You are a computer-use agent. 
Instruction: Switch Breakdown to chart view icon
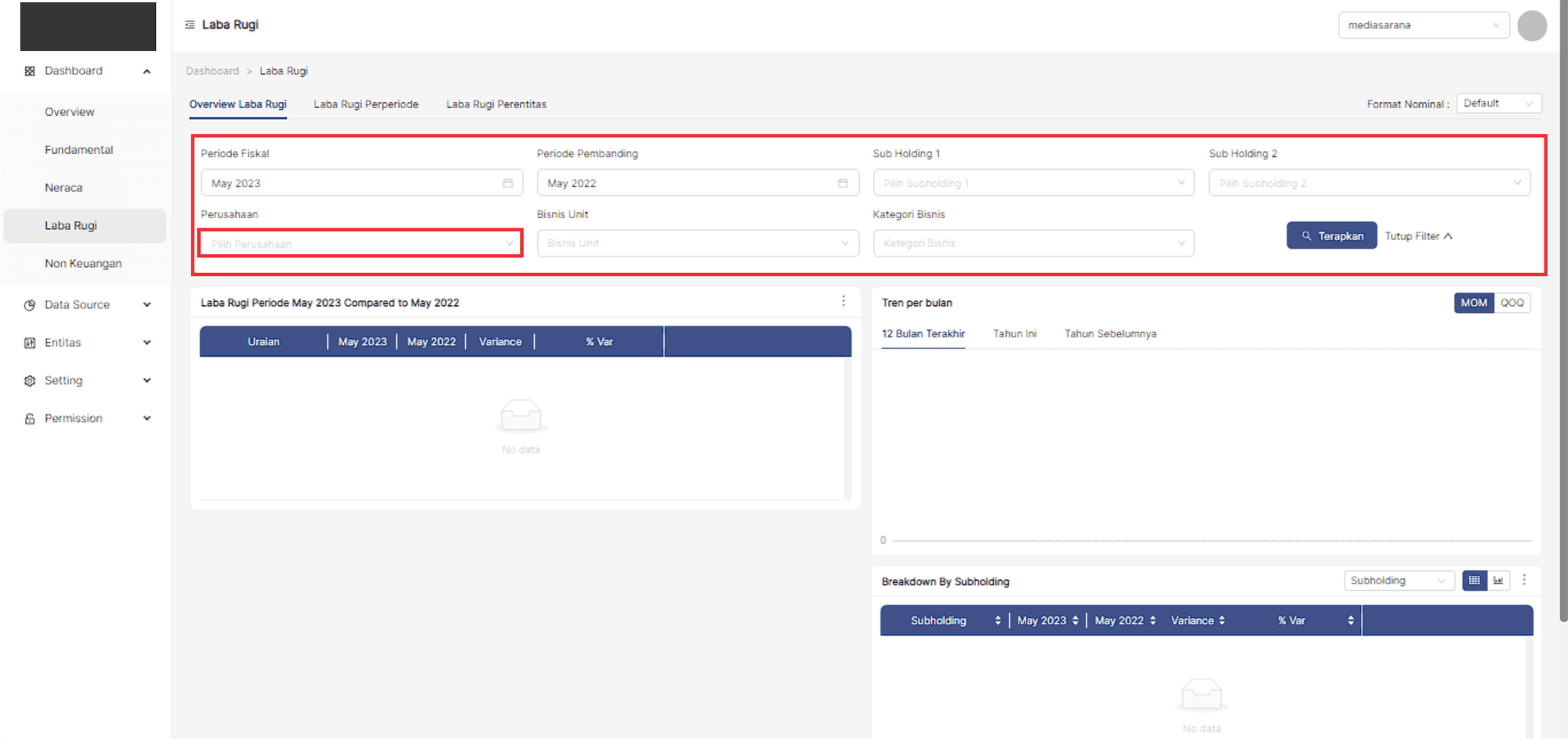[x=1498, y=581]
